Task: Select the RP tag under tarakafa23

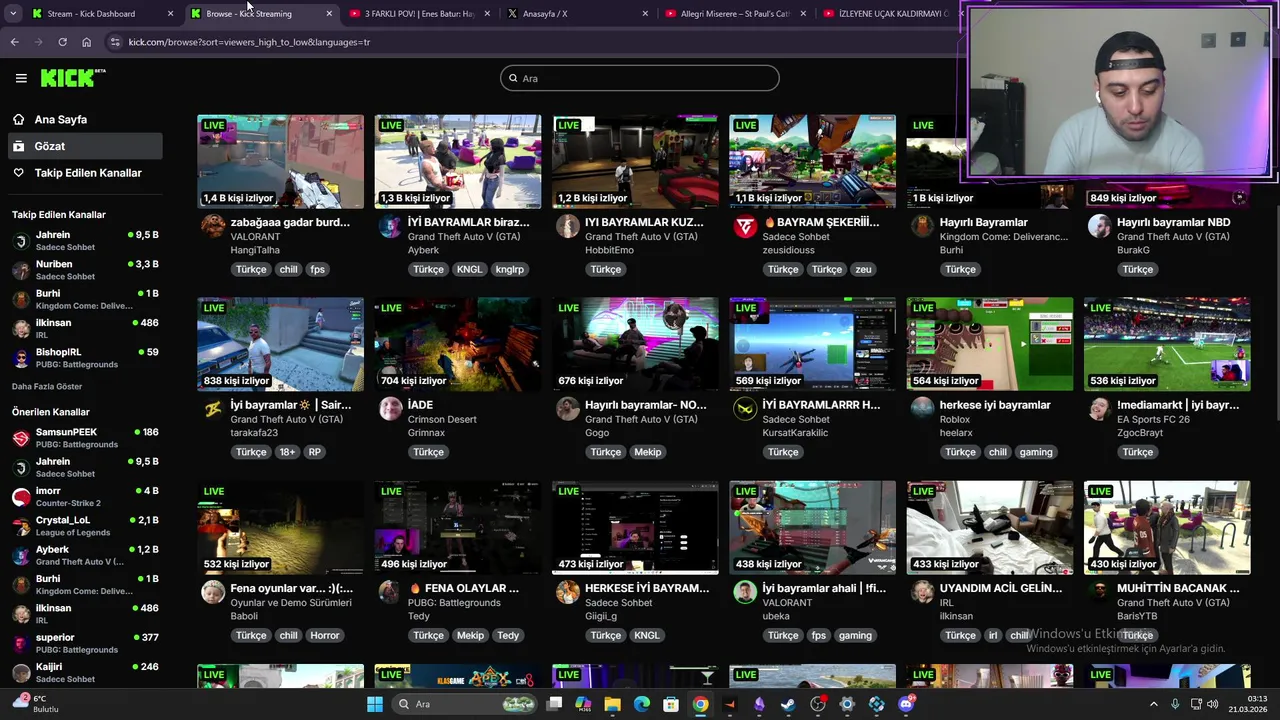Action: click(315, 452)
